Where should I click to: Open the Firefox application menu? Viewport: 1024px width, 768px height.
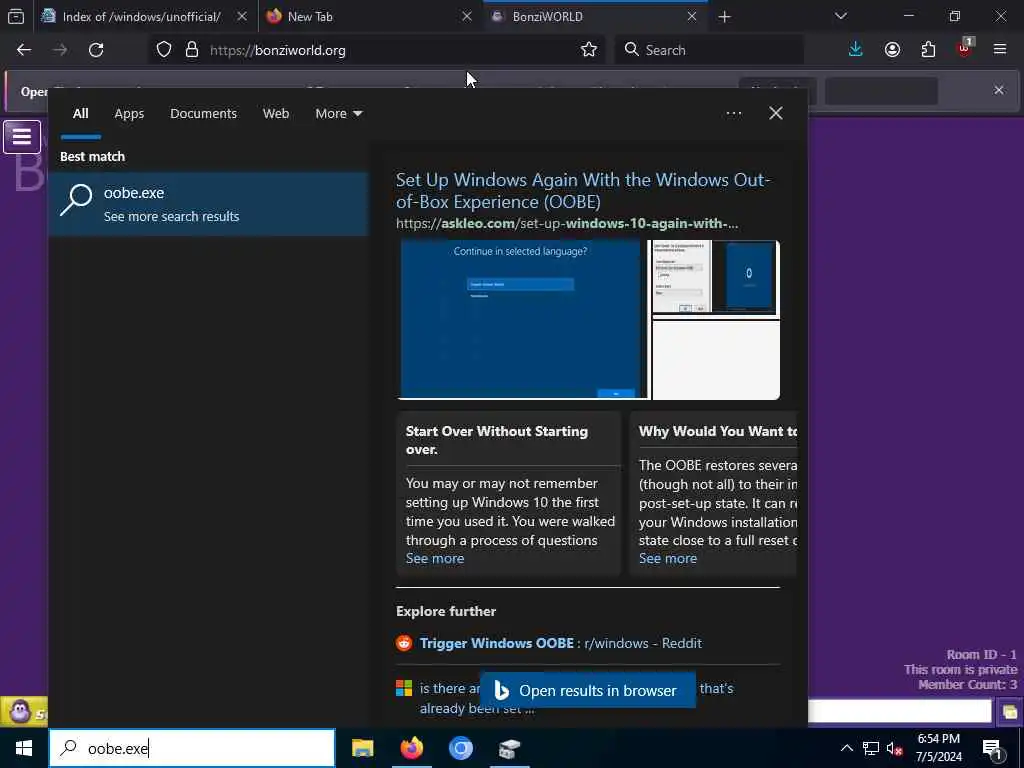(1000, 50)
